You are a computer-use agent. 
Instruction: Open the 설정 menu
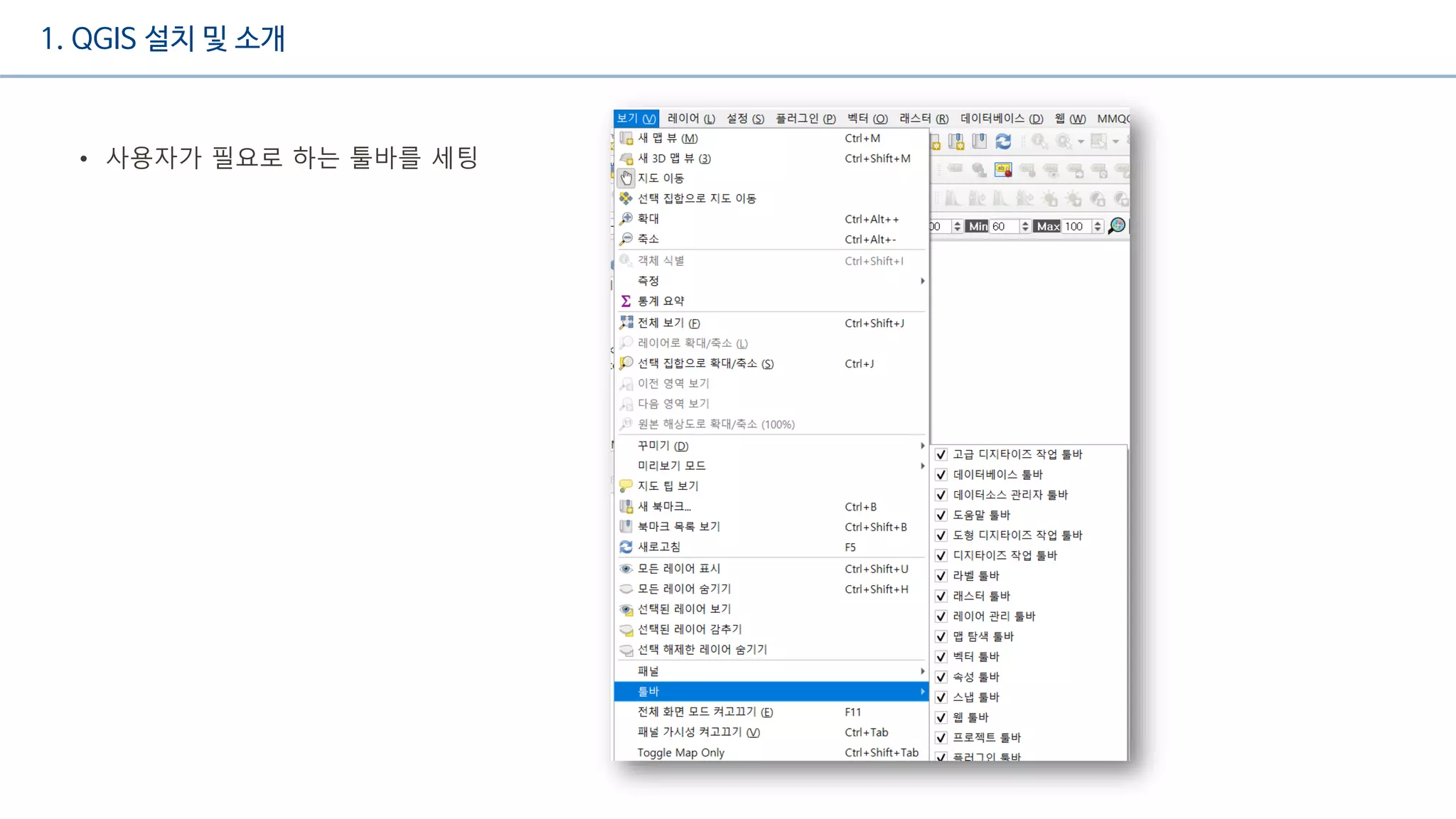pos(745,118)
